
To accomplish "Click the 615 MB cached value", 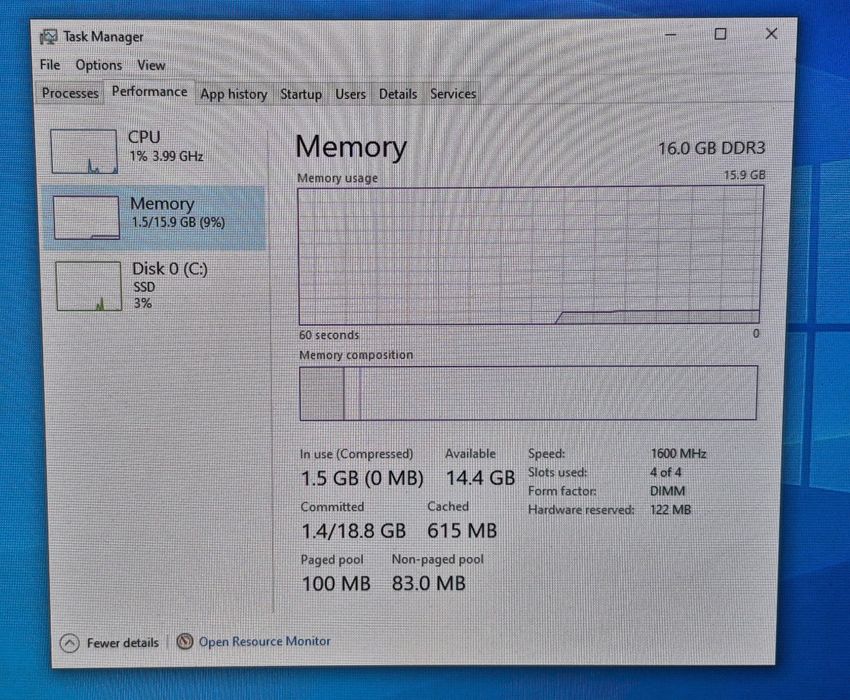I will coord(462,531).
